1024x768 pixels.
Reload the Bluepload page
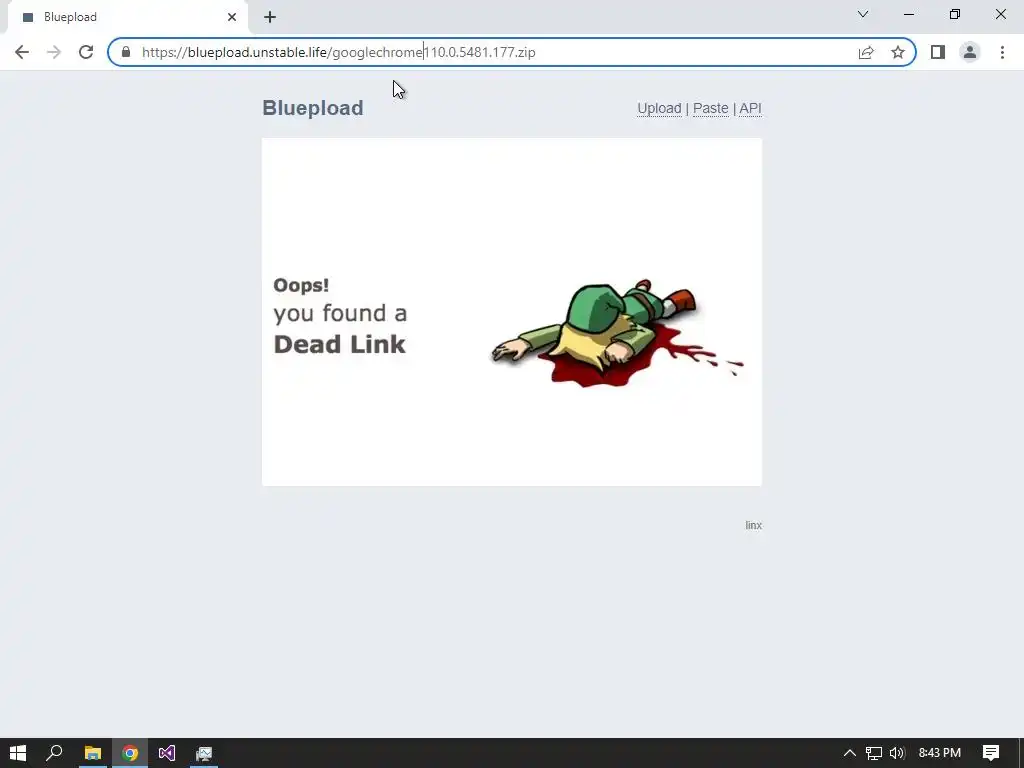(x=86, y=52)
